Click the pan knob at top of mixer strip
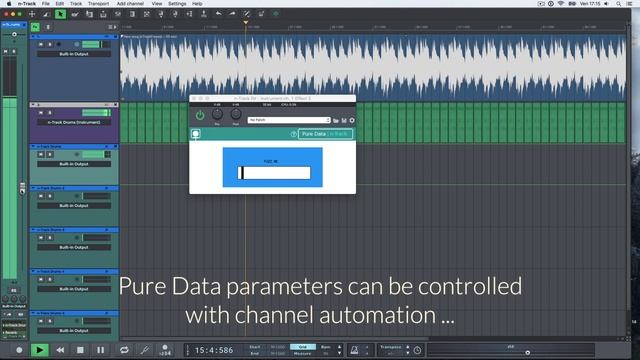Viewport: 640px width, 360px height. (x=14, y=34)
